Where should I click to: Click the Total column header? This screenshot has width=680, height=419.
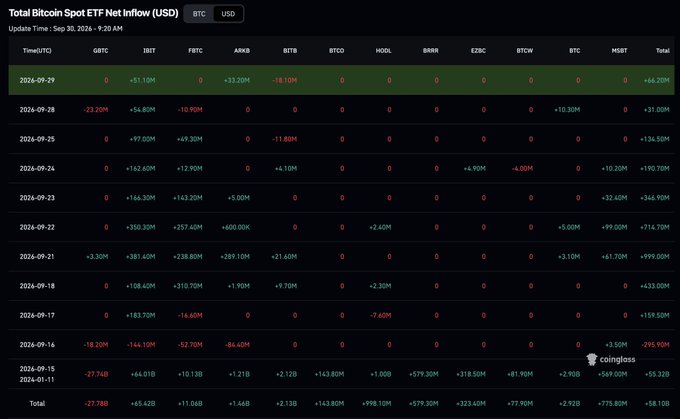click(x=663, y=51)
